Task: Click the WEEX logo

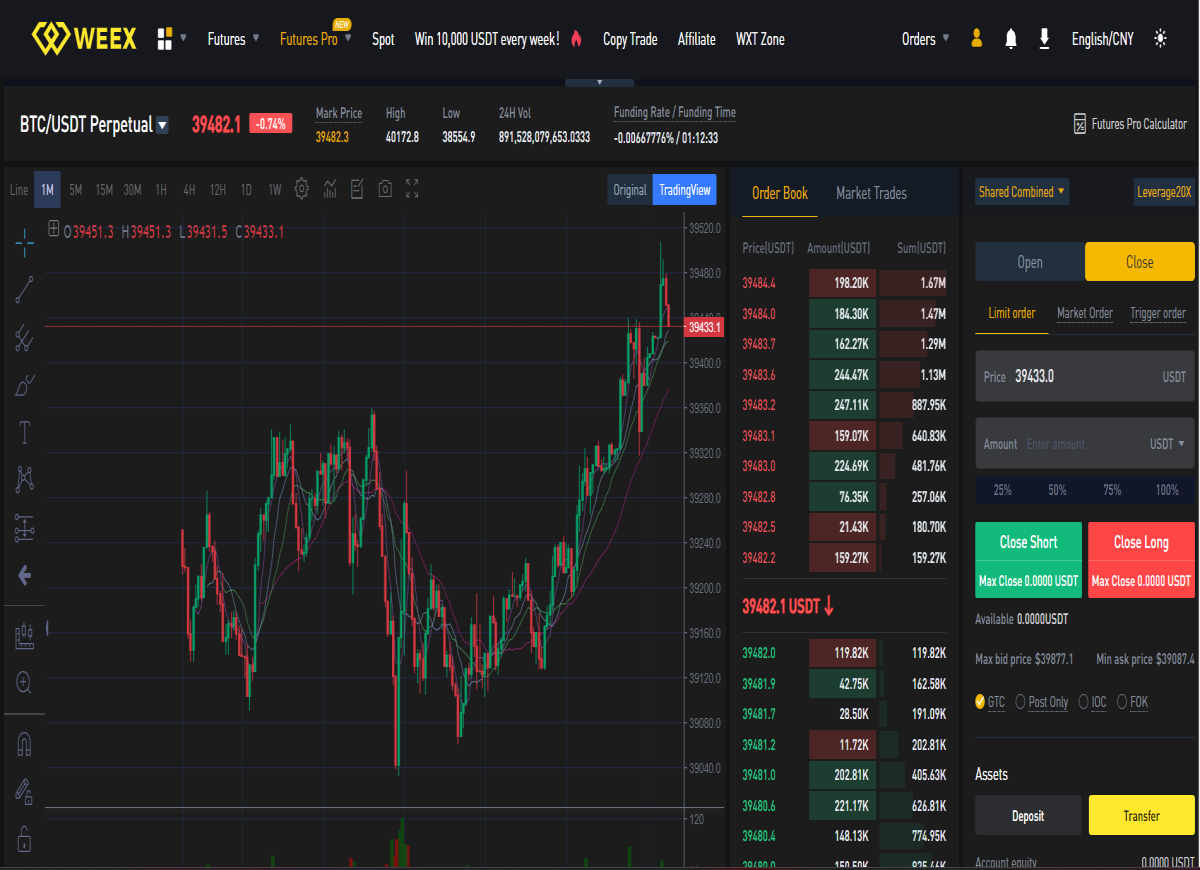Action: point(85,39)
